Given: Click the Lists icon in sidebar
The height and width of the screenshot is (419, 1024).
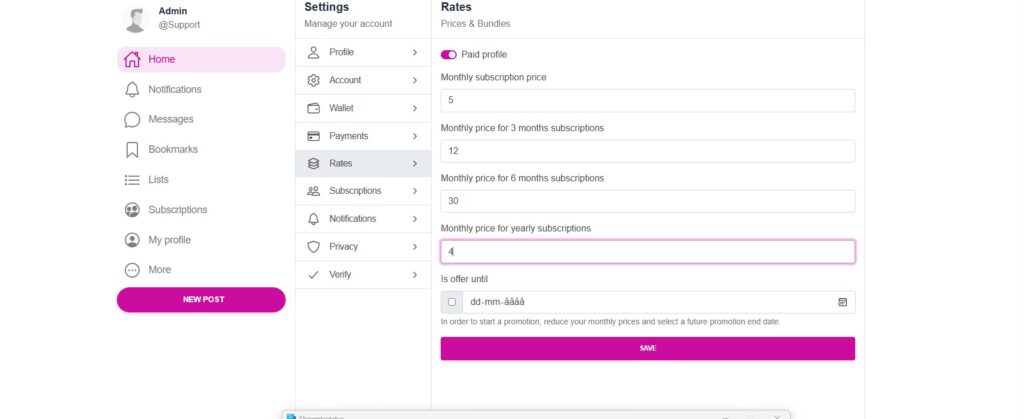Looking at the screenshot, I should [x=132, y=179].
